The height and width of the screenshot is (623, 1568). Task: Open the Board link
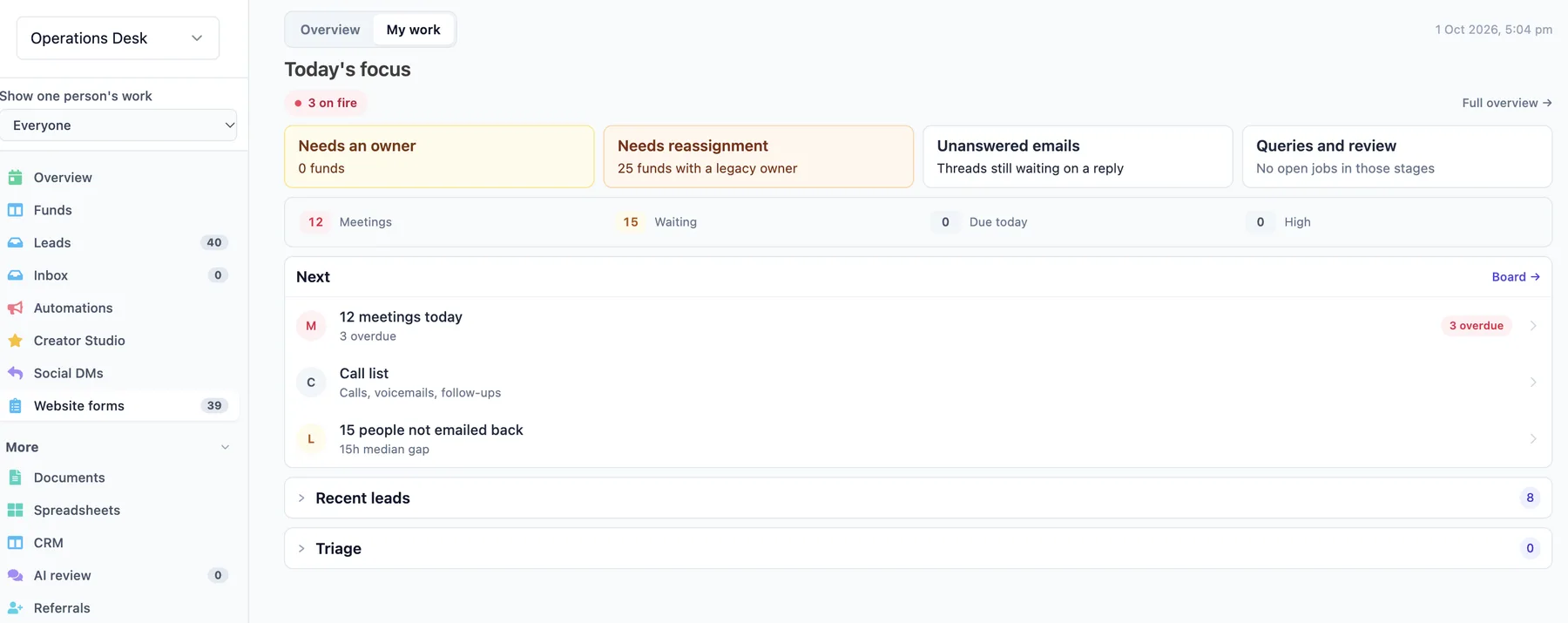click(1516, 277)
